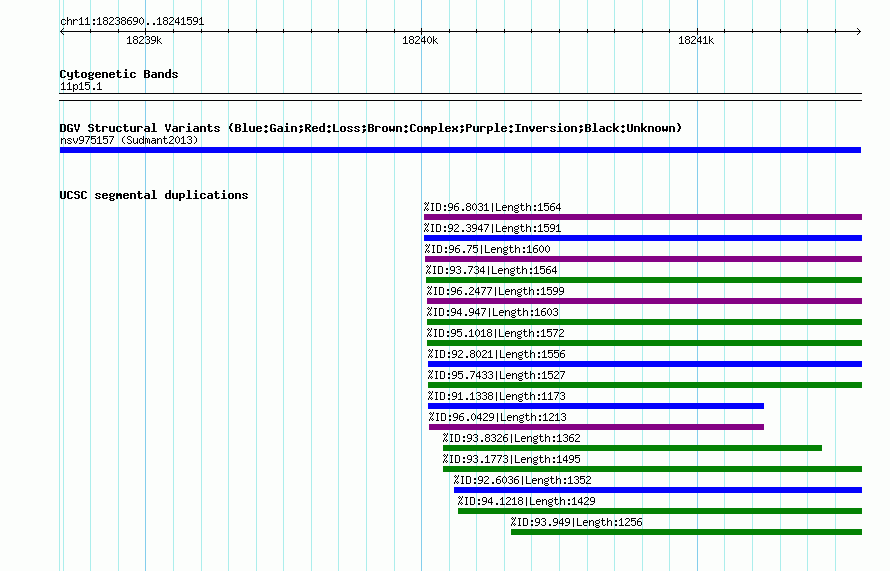The height and width of the screenshot is (571, 890).
Task: Select the purple bar under %ID:96.2477
Action: (644, 301)
